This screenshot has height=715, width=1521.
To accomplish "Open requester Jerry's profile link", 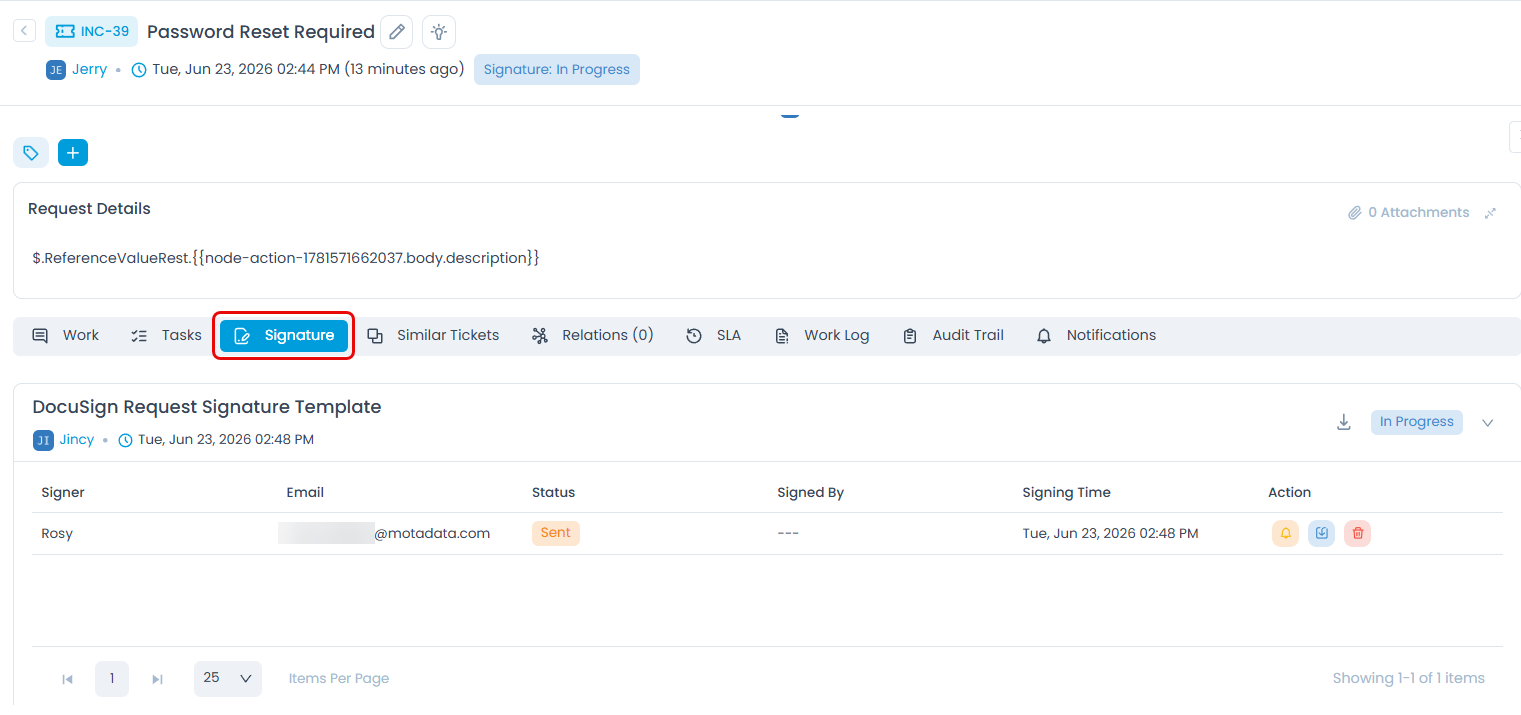I will tap(89, 70).
